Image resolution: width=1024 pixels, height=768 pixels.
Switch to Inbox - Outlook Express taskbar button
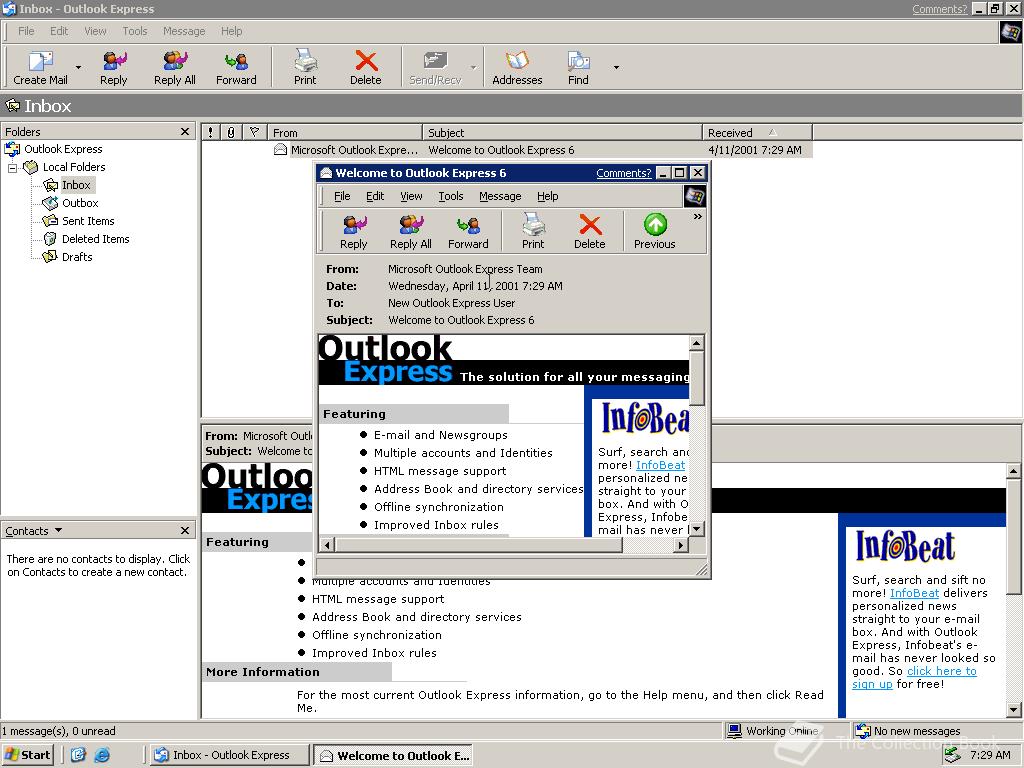click(230, 755)
